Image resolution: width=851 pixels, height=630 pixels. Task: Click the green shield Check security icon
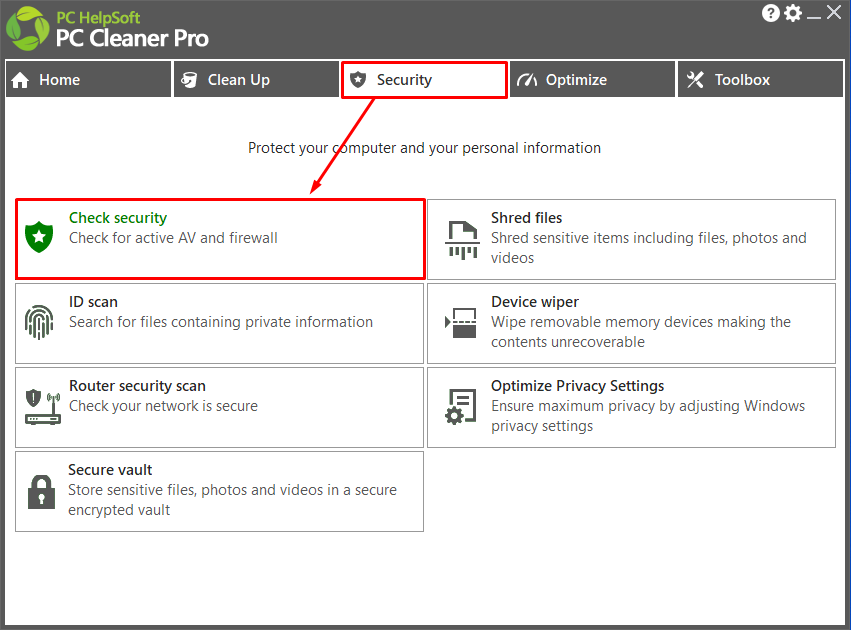39,237
